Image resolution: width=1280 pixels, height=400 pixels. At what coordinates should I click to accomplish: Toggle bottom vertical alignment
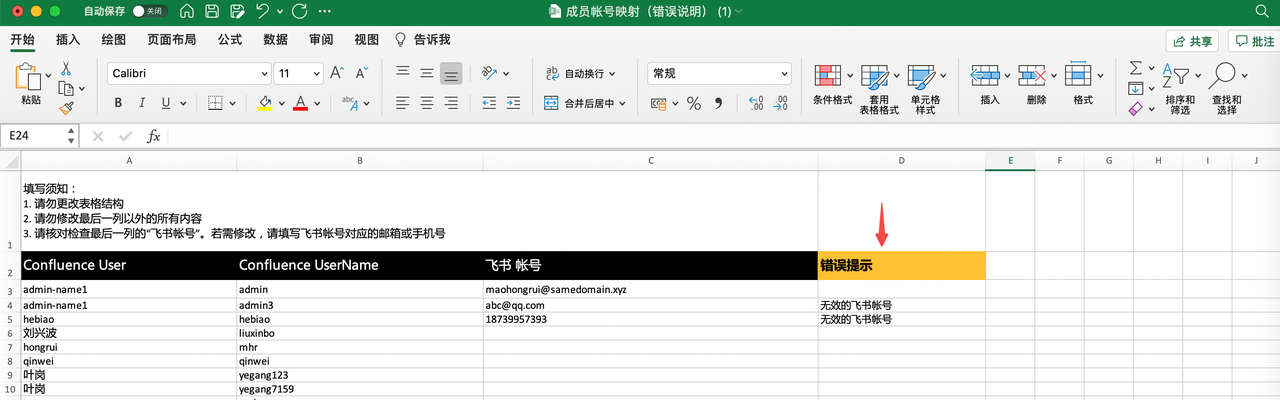pyautogui.click(x=451, y=73)
